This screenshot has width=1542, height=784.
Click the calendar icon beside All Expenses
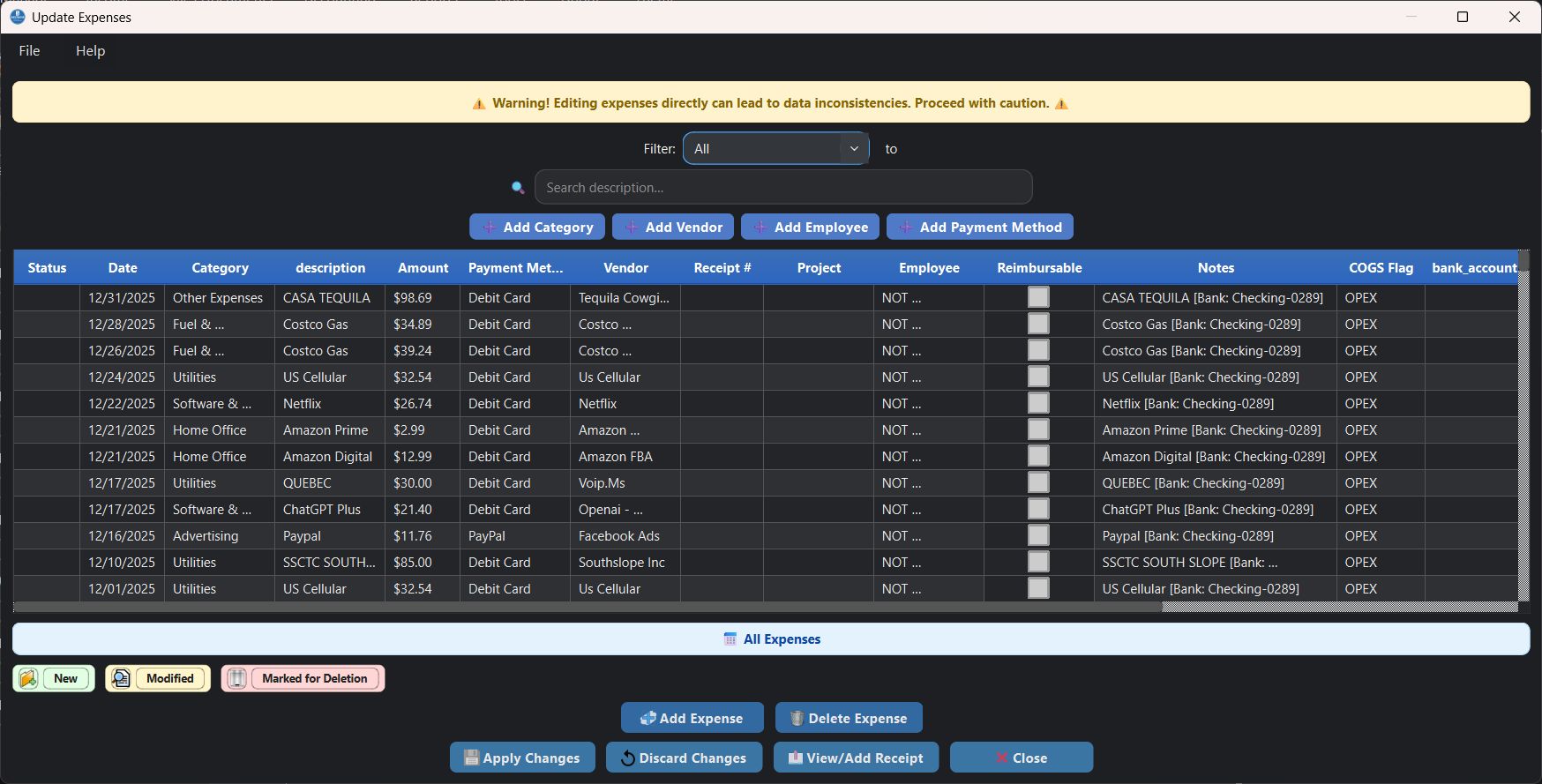point(730,638)
